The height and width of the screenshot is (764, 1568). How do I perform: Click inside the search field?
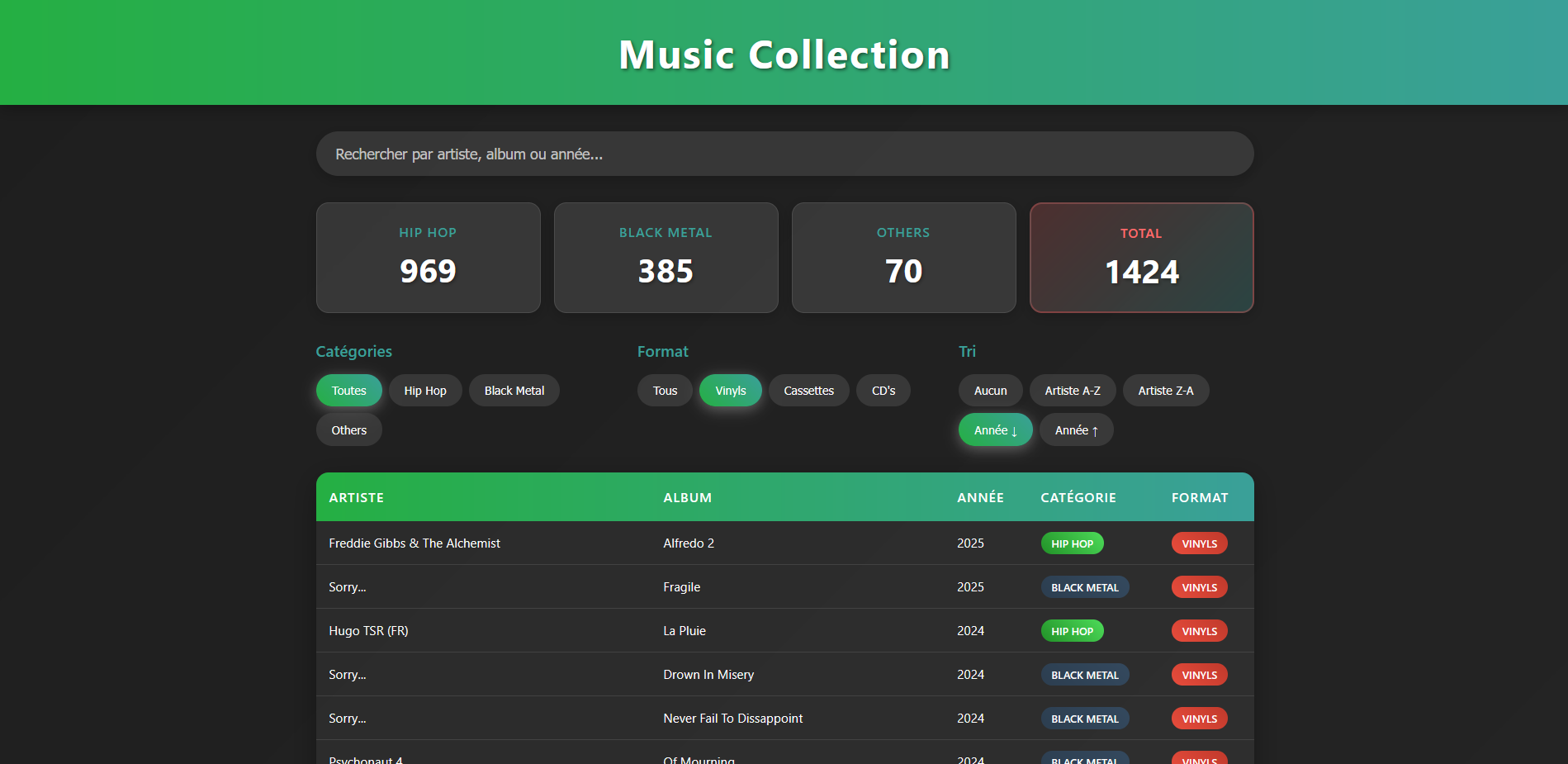(784, 154)
